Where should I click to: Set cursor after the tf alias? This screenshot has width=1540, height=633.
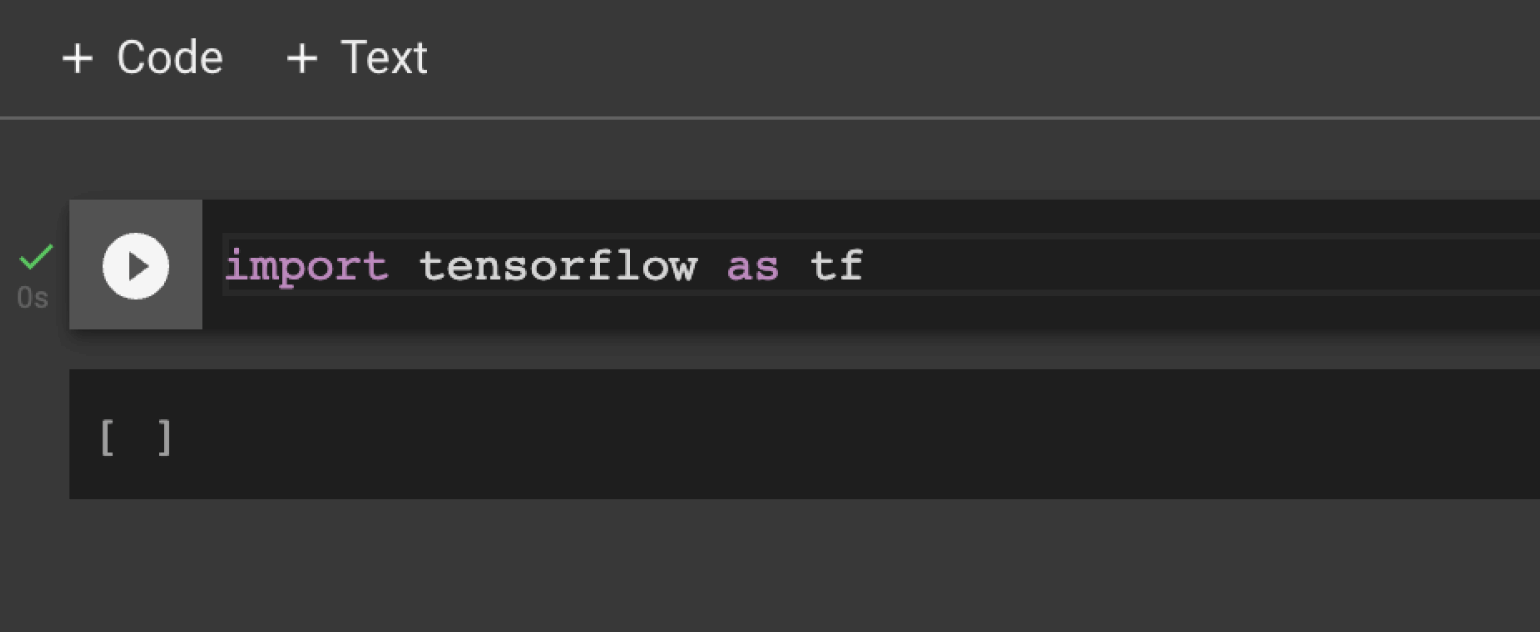pos(864,266)
